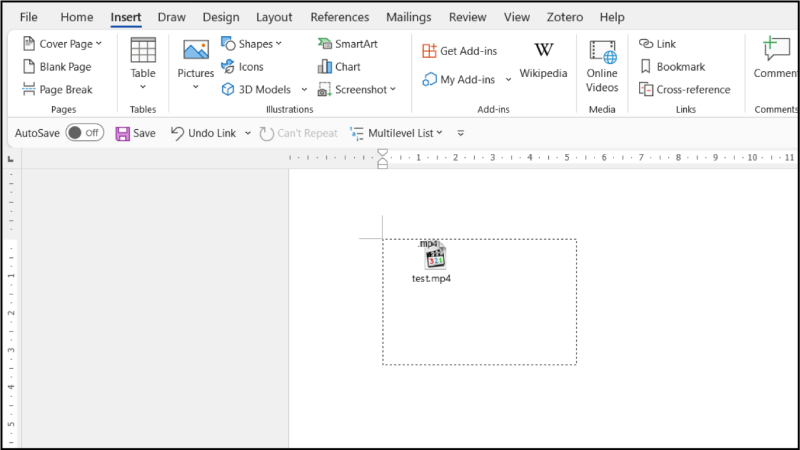Click the Wikipedia add-in icon
Screen dimensions: 800x450
(x=543, y=51)
